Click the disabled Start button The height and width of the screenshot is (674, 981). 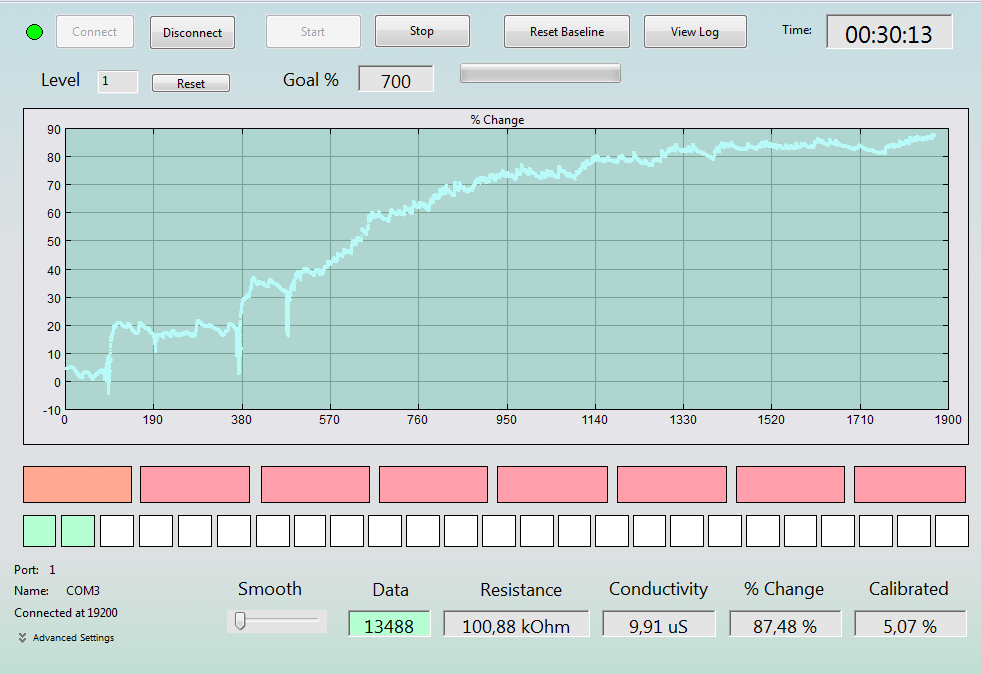click(313, 32)
